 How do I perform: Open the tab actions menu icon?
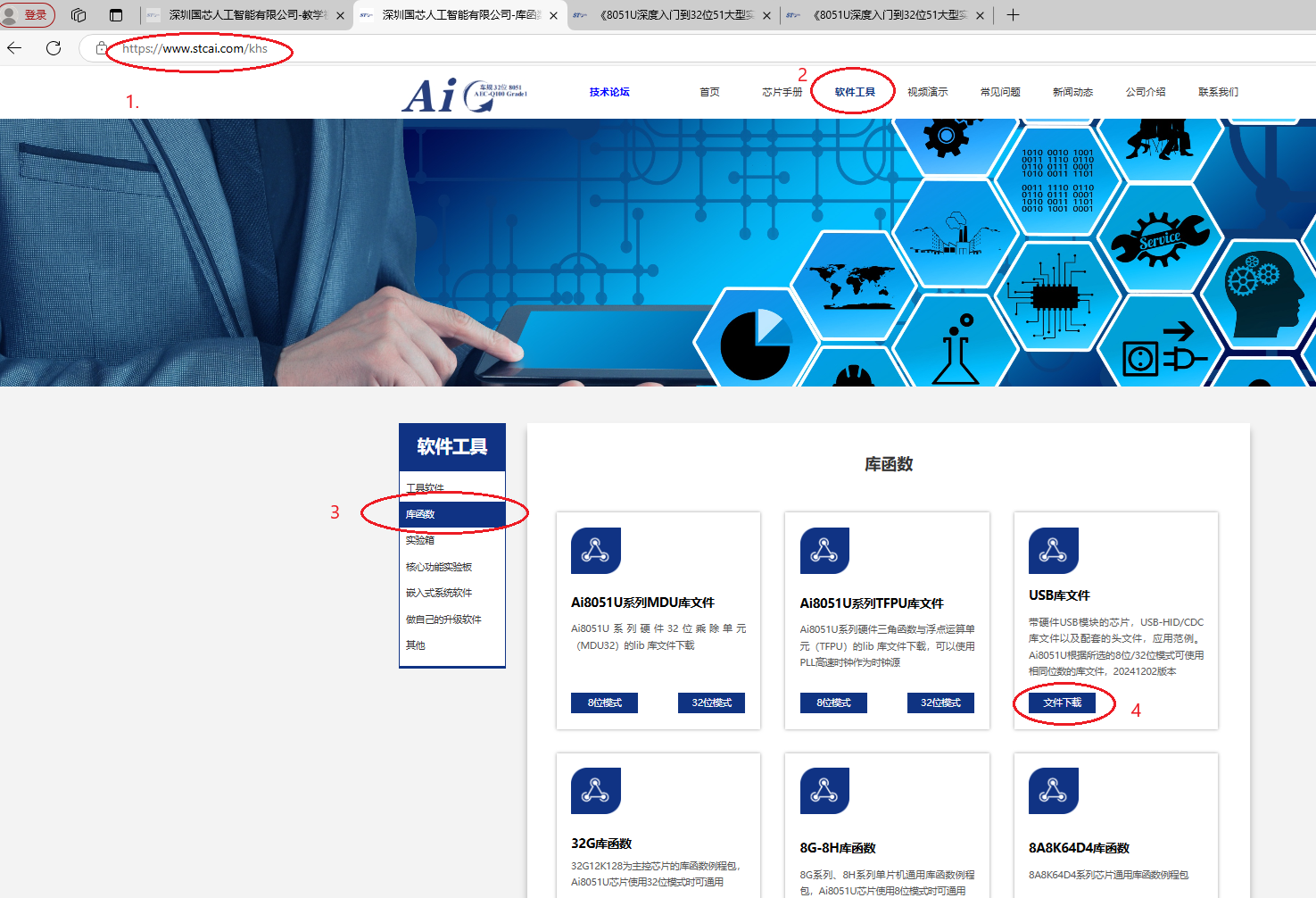116,15
